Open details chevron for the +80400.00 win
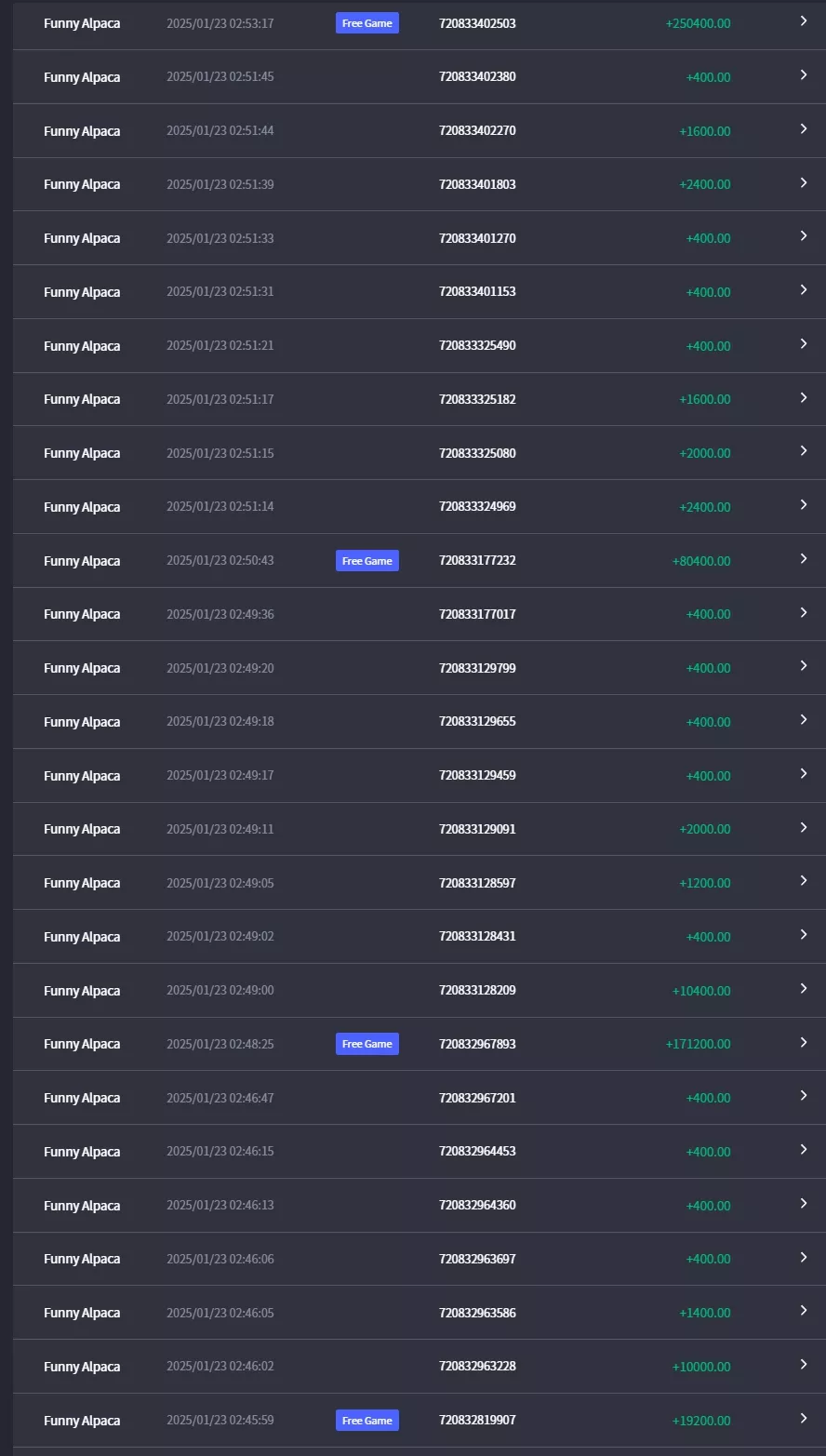This screenshot has width=826, height=1456. coord(804,558)
